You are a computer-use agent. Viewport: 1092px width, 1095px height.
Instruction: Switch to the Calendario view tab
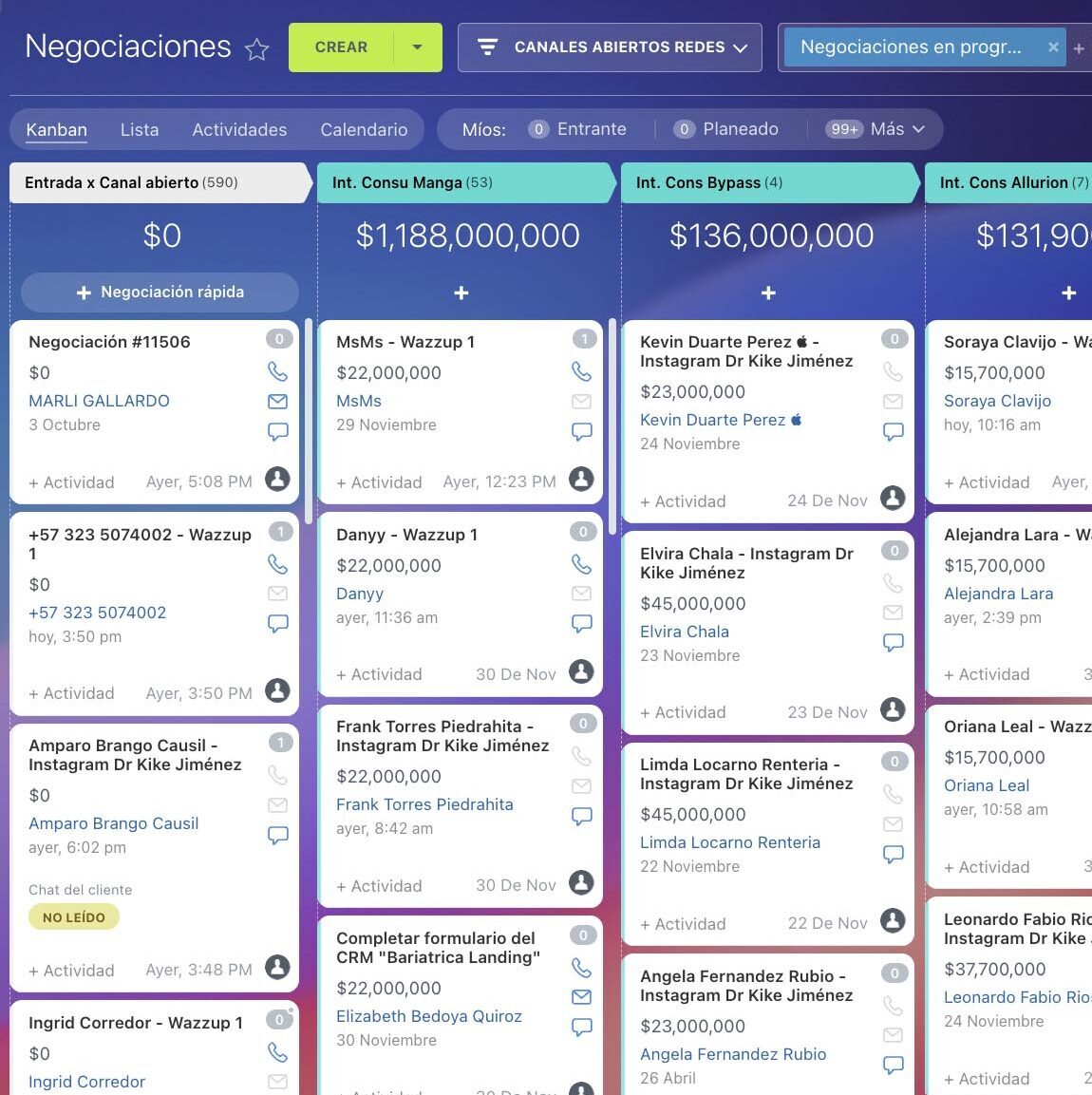364,129
